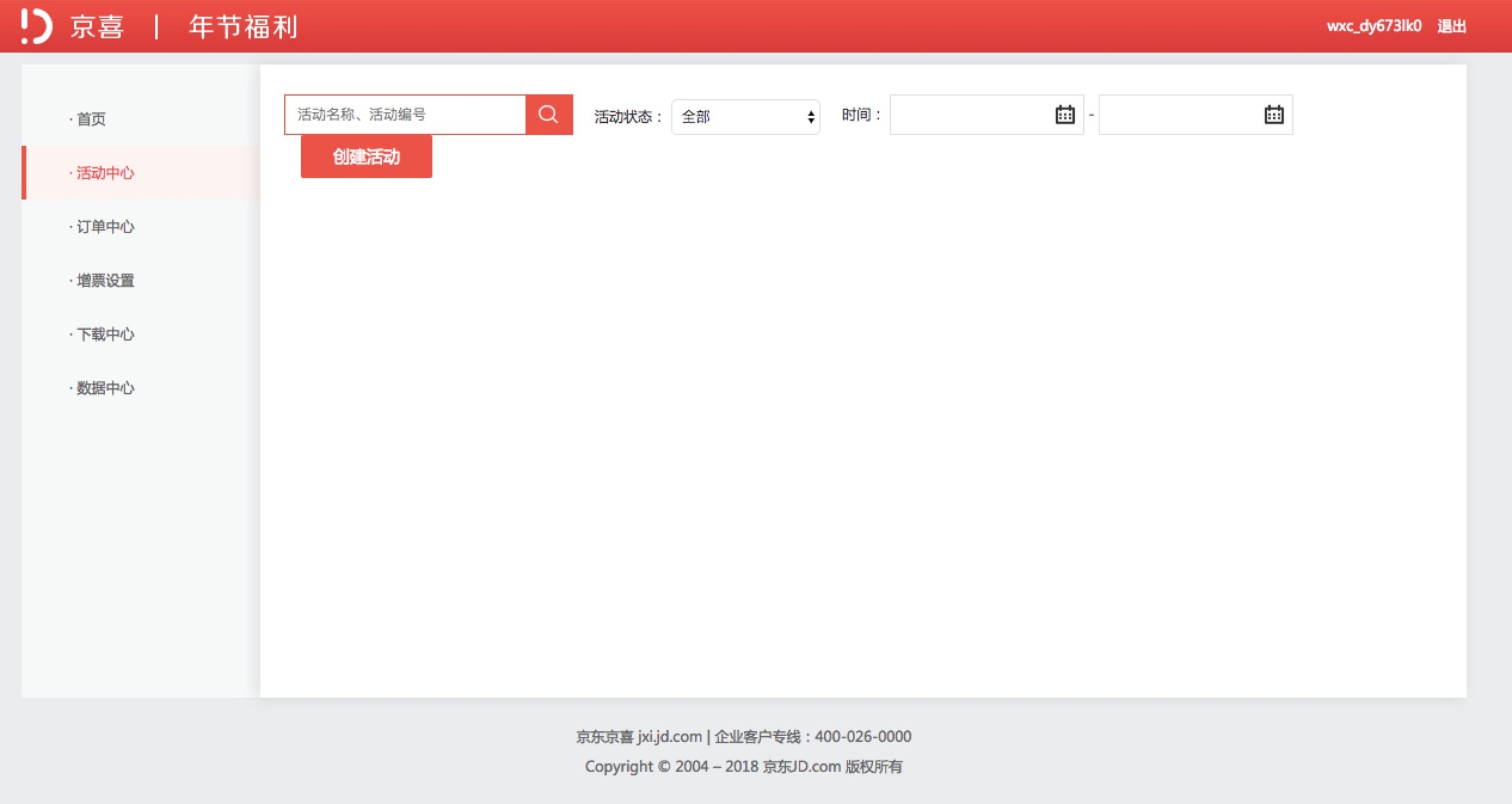
Task: Click the magnifier search icon button
Action: [549, 114]
